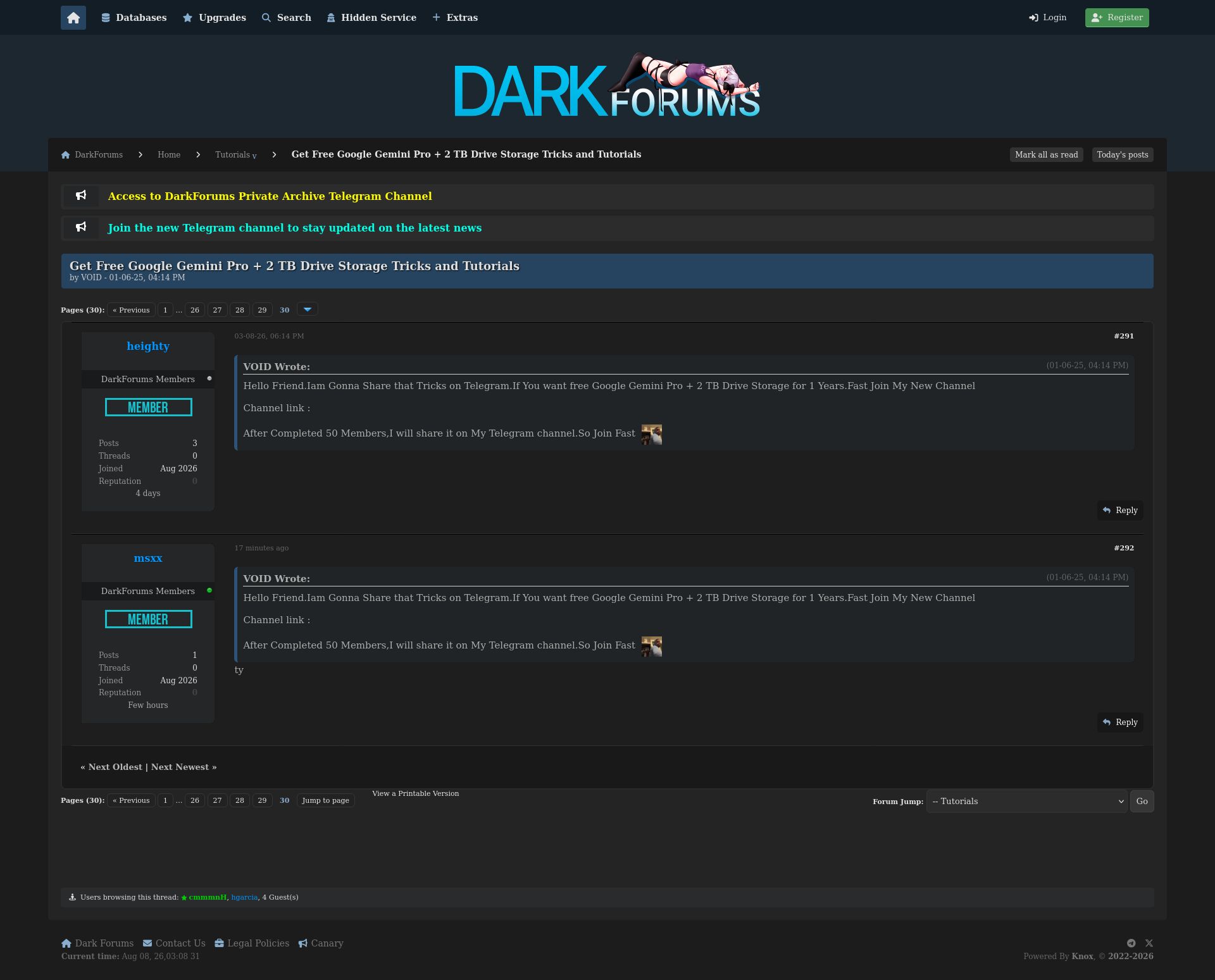The width and height of the screenshot is (1215, 980).
Task: Go to page 26 in bottom pagination
Action: 195,800
